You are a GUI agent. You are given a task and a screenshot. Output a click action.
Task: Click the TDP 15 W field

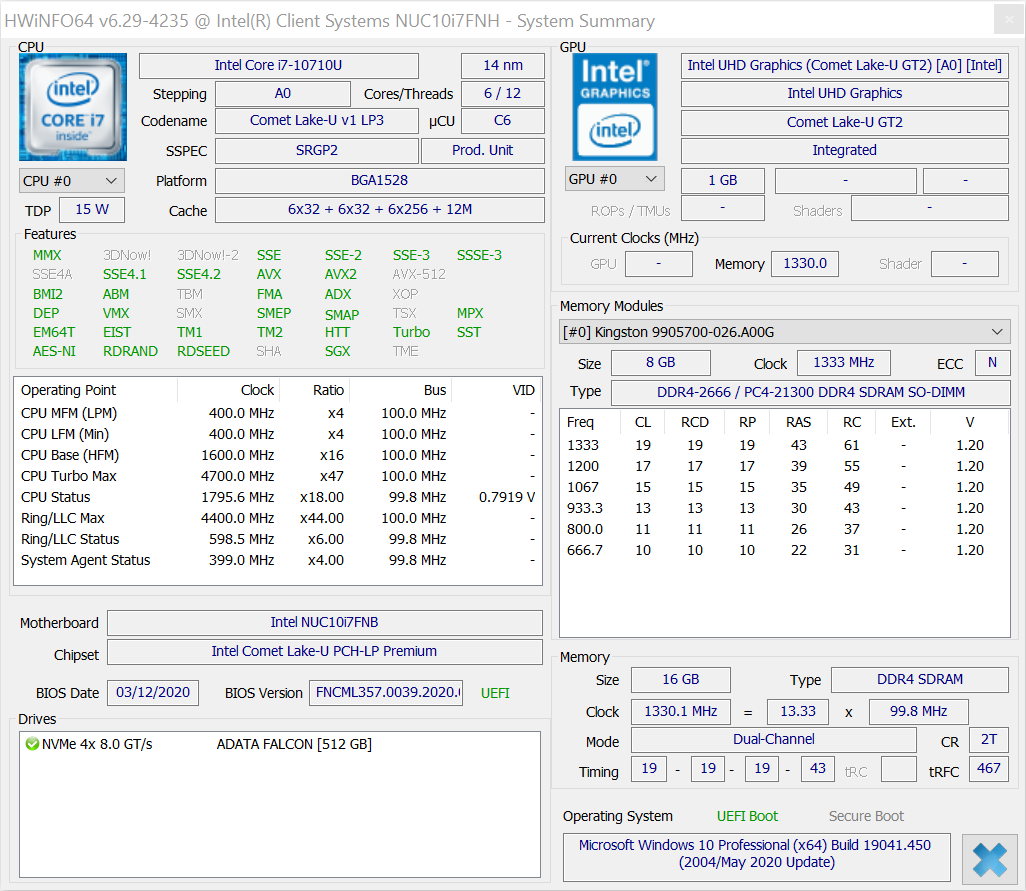point(91,210)
